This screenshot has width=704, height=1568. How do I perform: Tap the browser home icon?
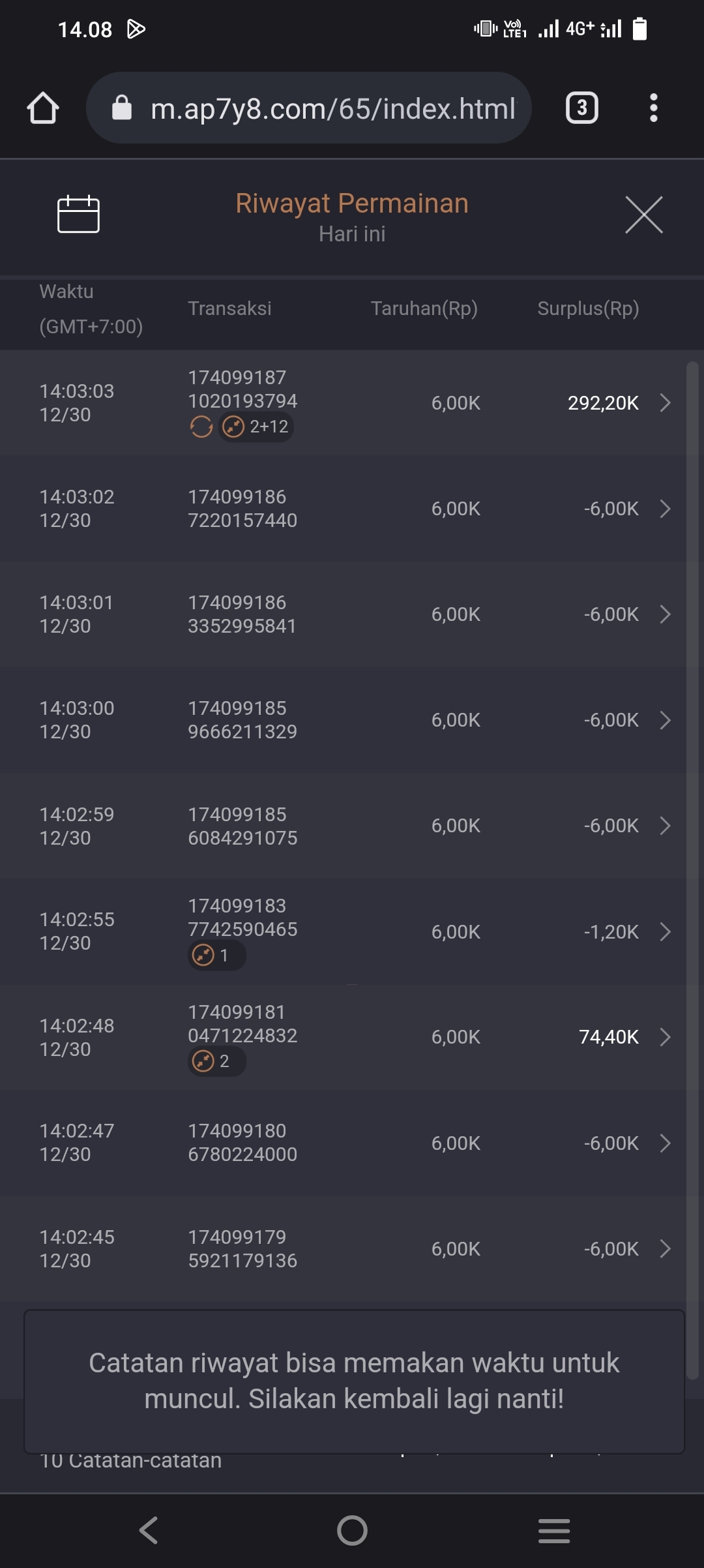click(x=43, y=108)
